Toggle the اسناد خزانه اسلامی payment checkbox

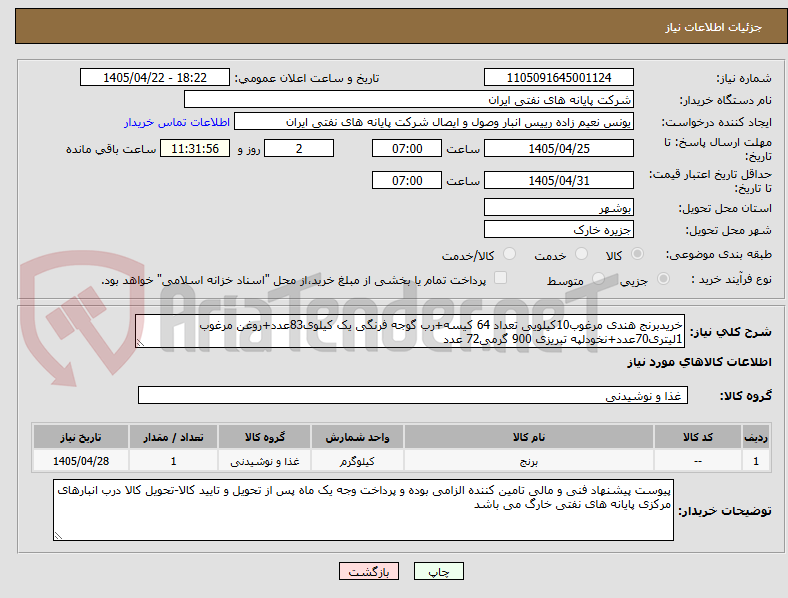pos(501,278)
